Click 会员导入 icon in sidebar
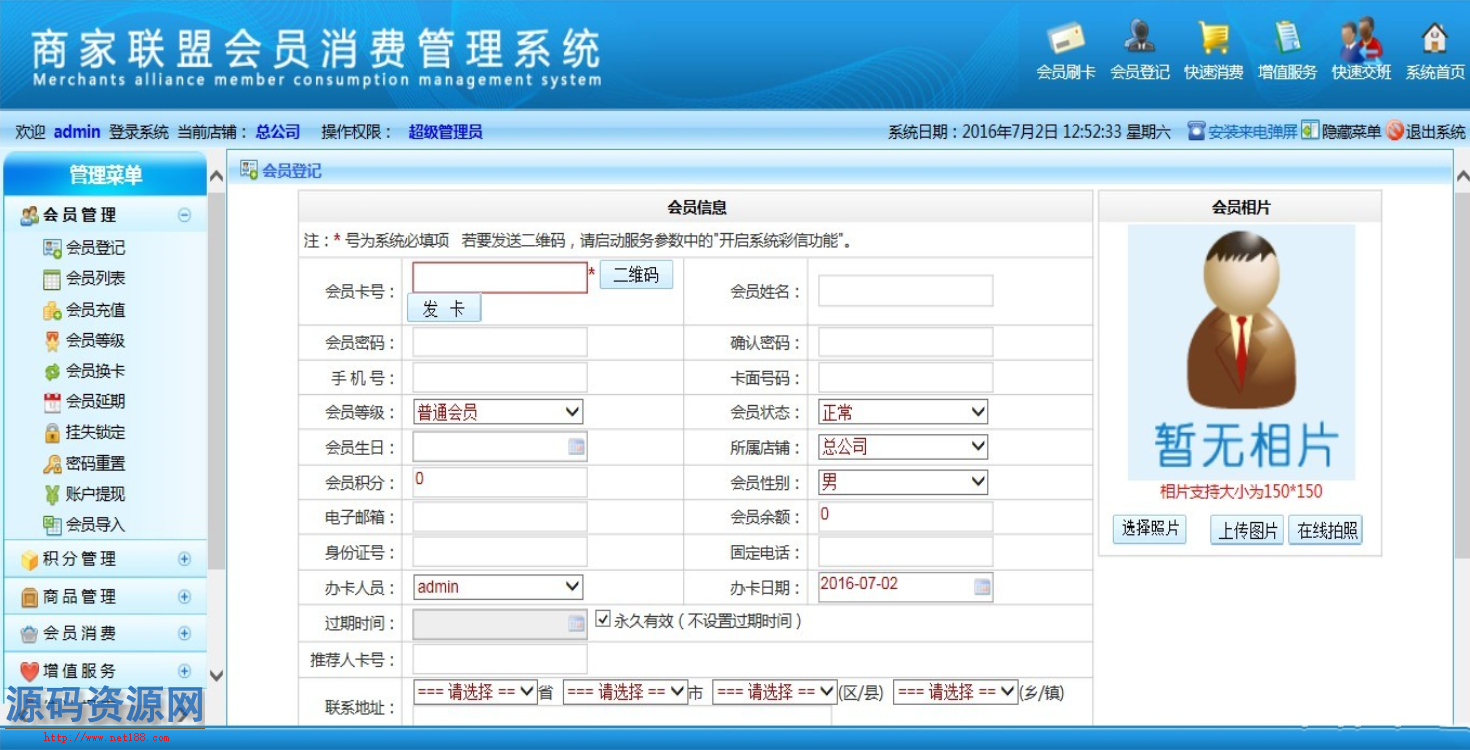The height and width of the screenshot is (750, 1470). 52,524
